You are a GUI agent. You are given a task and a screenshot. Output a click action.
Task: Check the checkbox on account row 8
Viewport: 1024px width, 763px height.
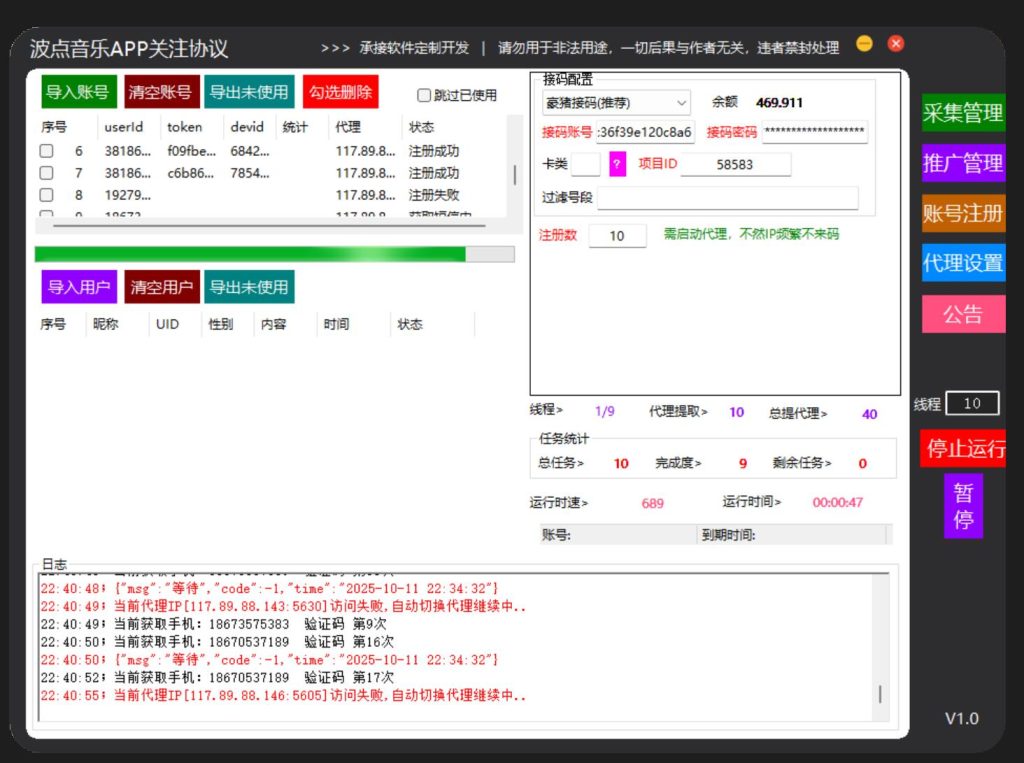point(45,195)
